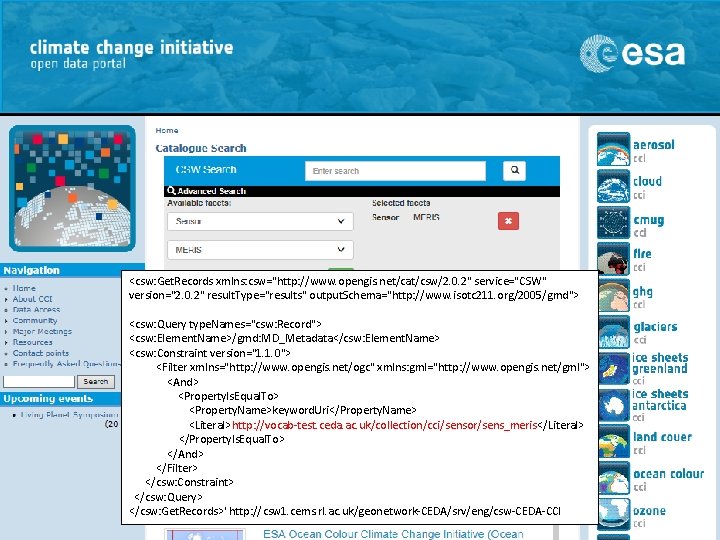Screen dimensions: 720x540
Task: Open Major Meetings navigation link
Action: point(42,332)
